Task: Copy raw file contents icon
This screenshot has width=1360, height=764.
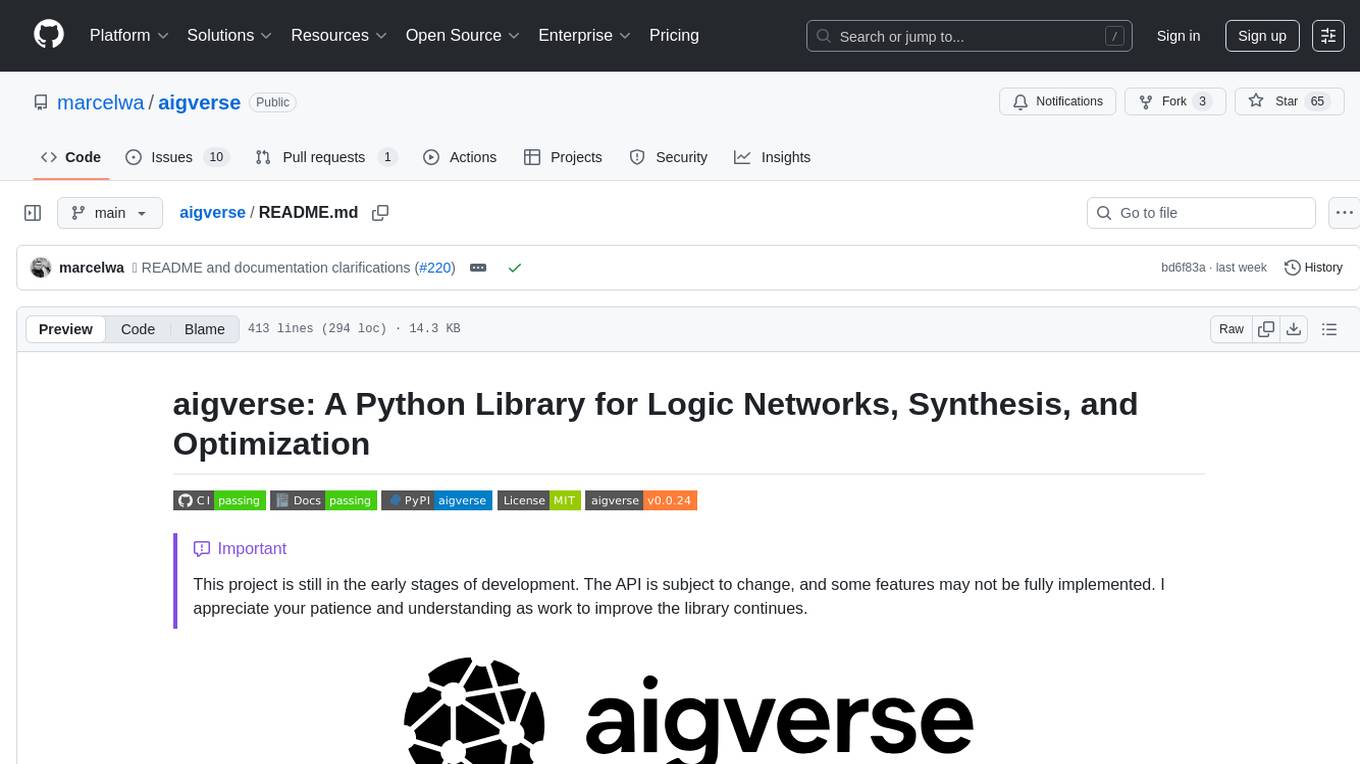Action: (x=1266, y=329)
